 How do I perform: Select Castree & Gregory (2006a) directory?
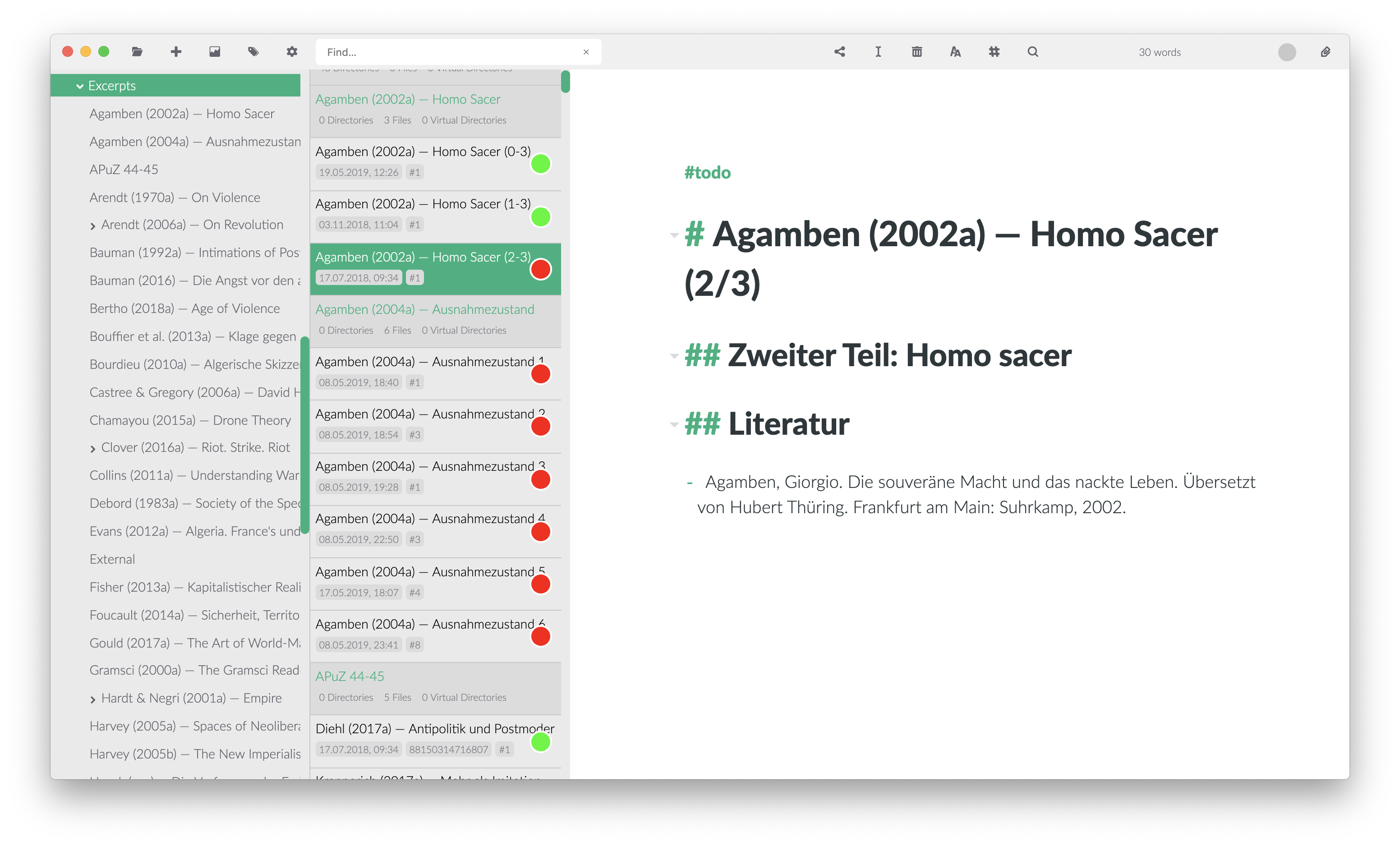pos(195,392)
